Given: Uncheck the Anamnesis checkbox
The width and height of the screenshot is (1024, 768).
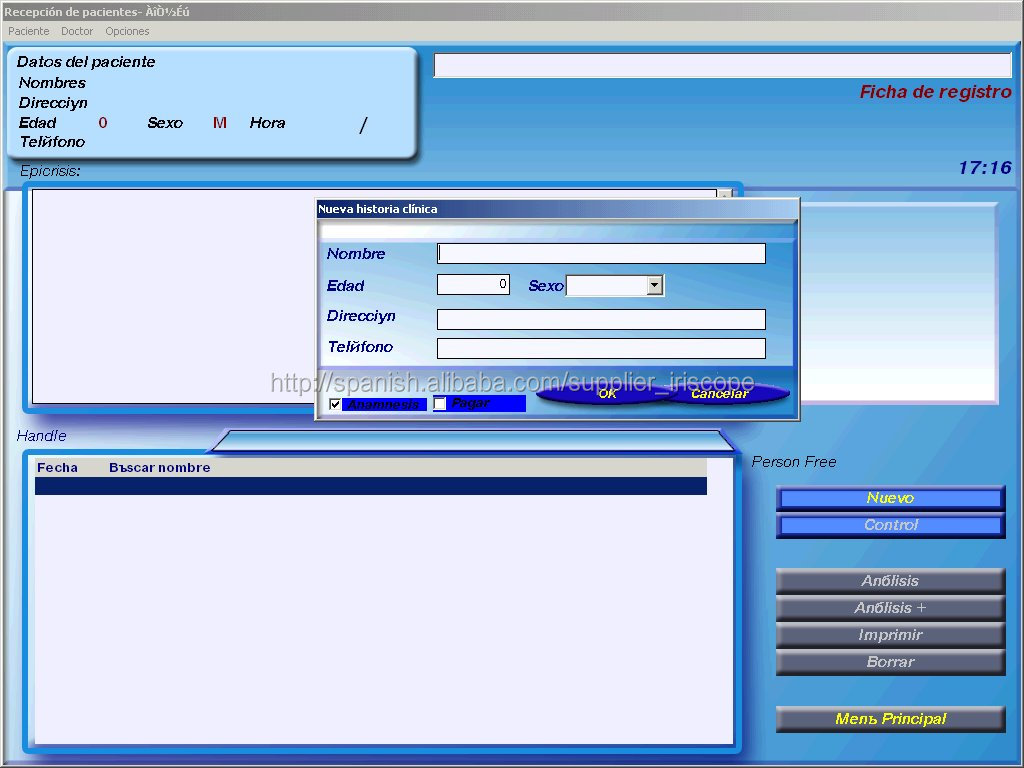Looking at the screenshot, I should [x=335, y=404].
